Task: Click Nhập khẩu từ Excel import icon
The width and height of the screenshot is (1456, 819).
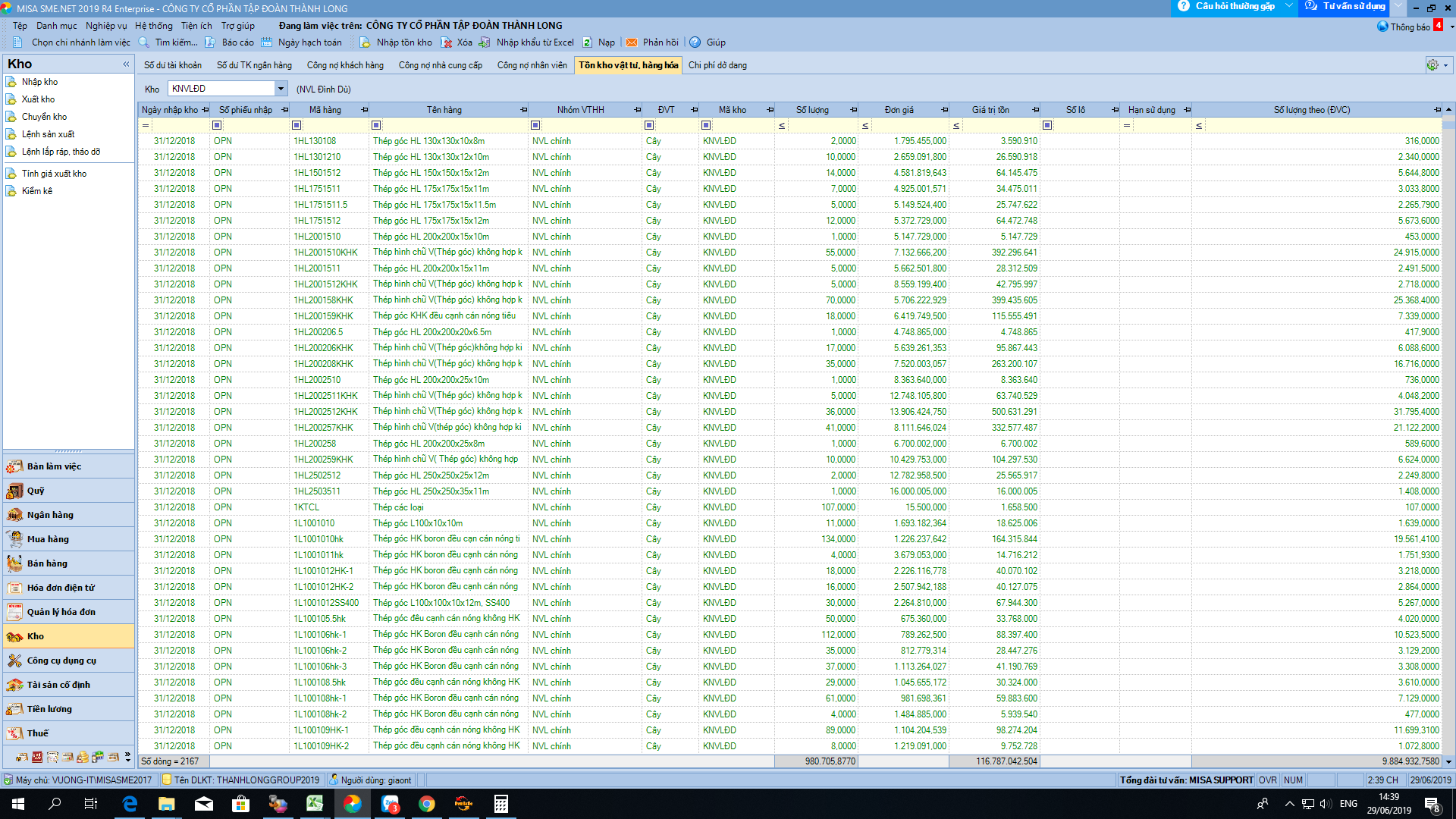Action: coord(485,42)
